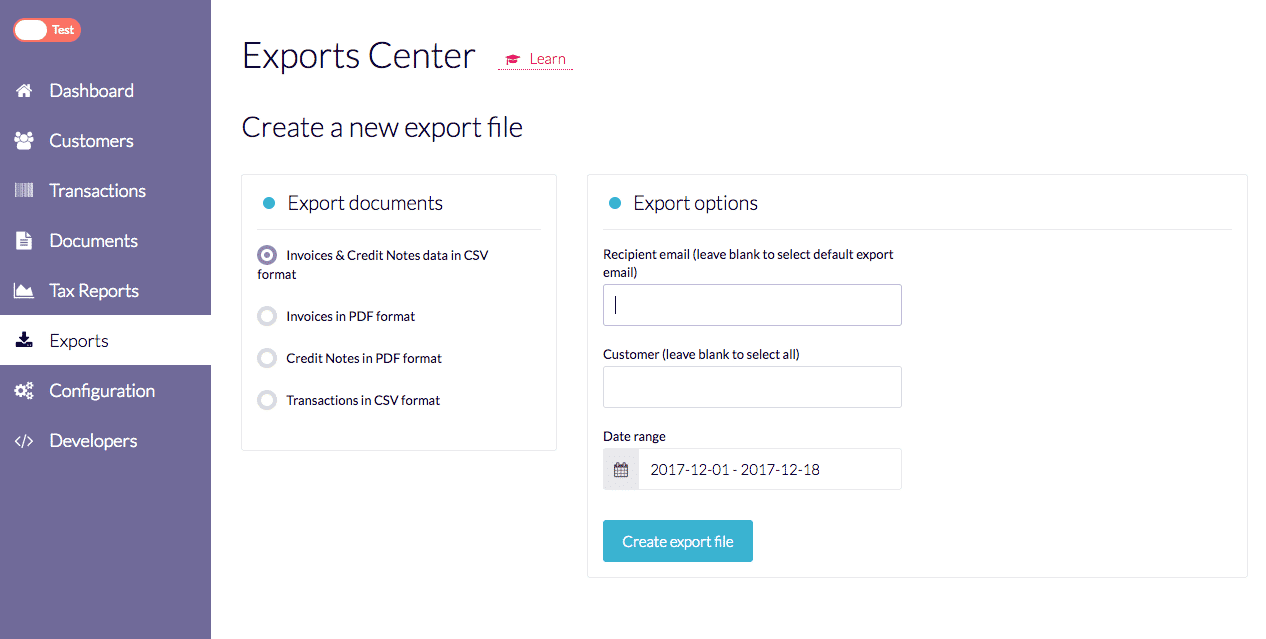Screen dimensions: 1266x639
Task: Select Invoices & Credit Notes CSV option
Action: pos(267,255)
